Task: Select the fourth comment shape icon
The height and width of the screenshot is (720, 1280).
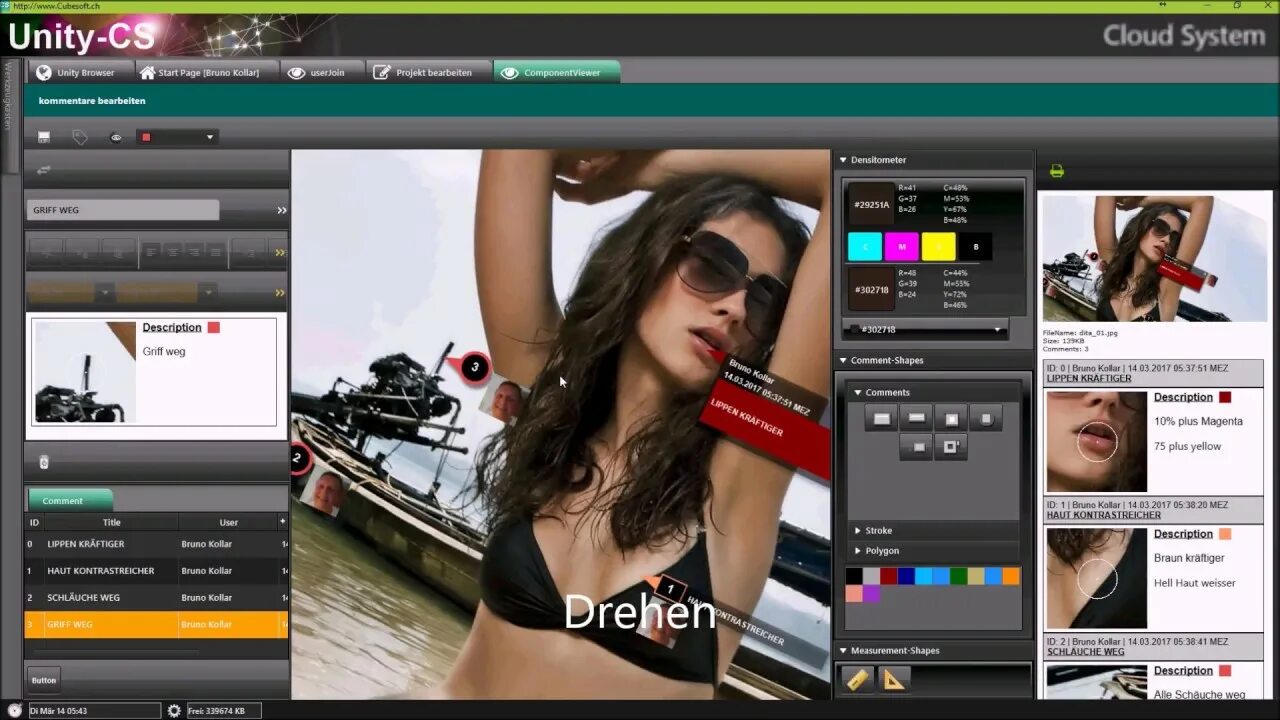Action: (x=986, y=419)
